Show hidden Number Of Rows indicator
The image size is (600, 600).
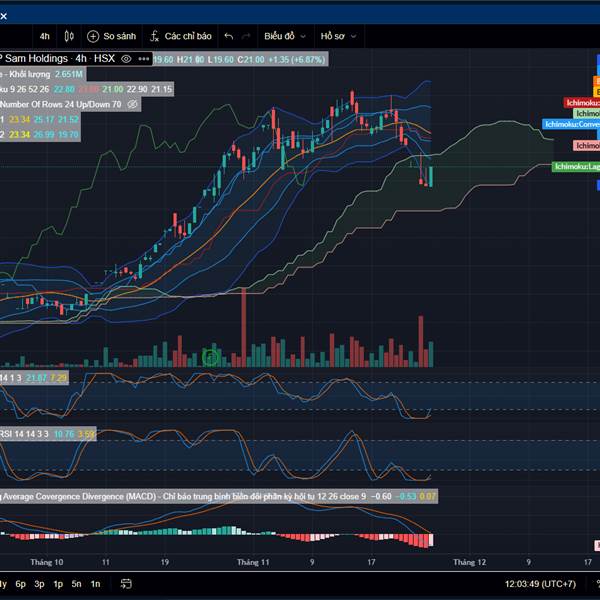point(132,104)
